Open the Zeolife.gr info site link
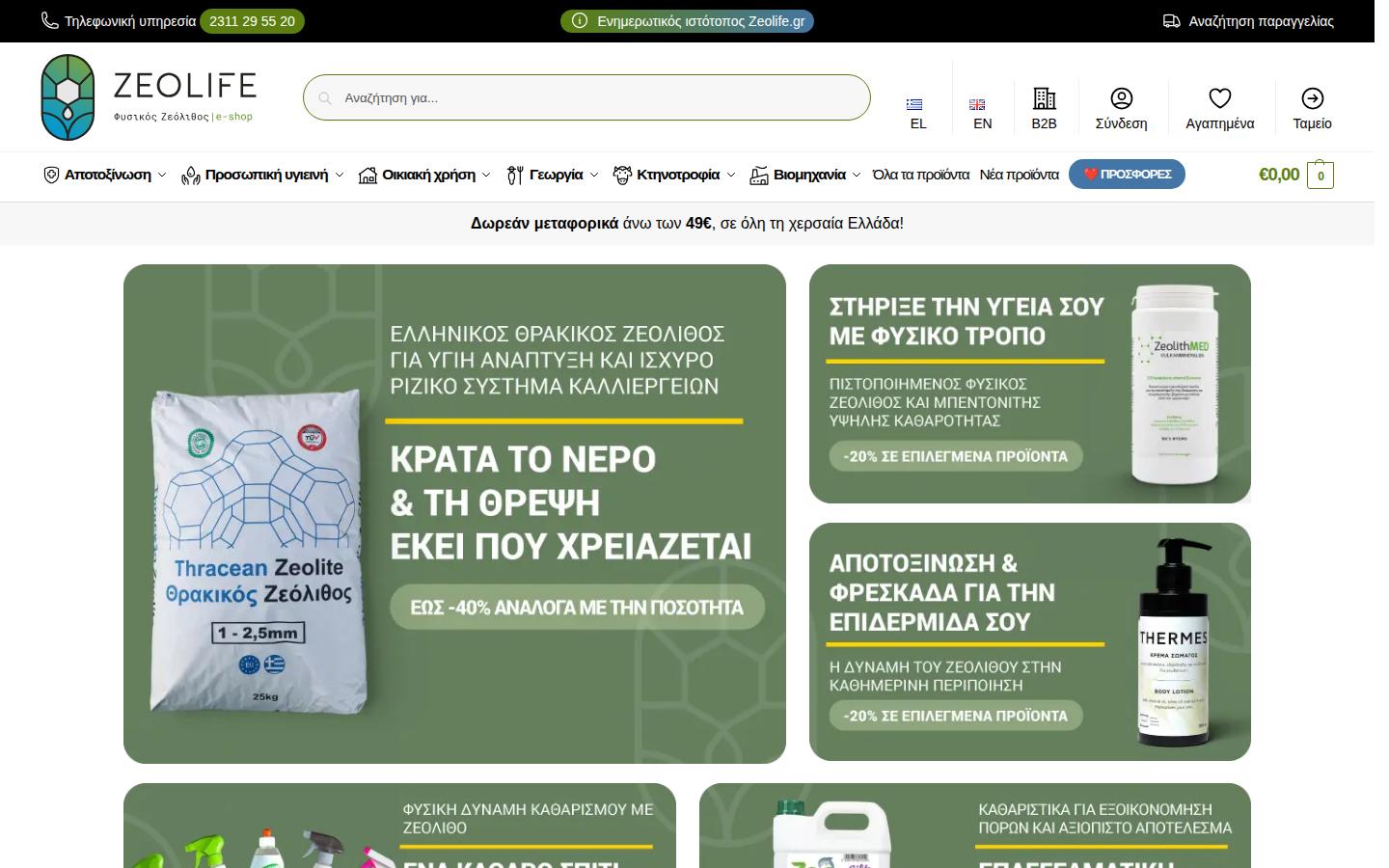This screenshot has width=1389, height=868. point(687,21)
